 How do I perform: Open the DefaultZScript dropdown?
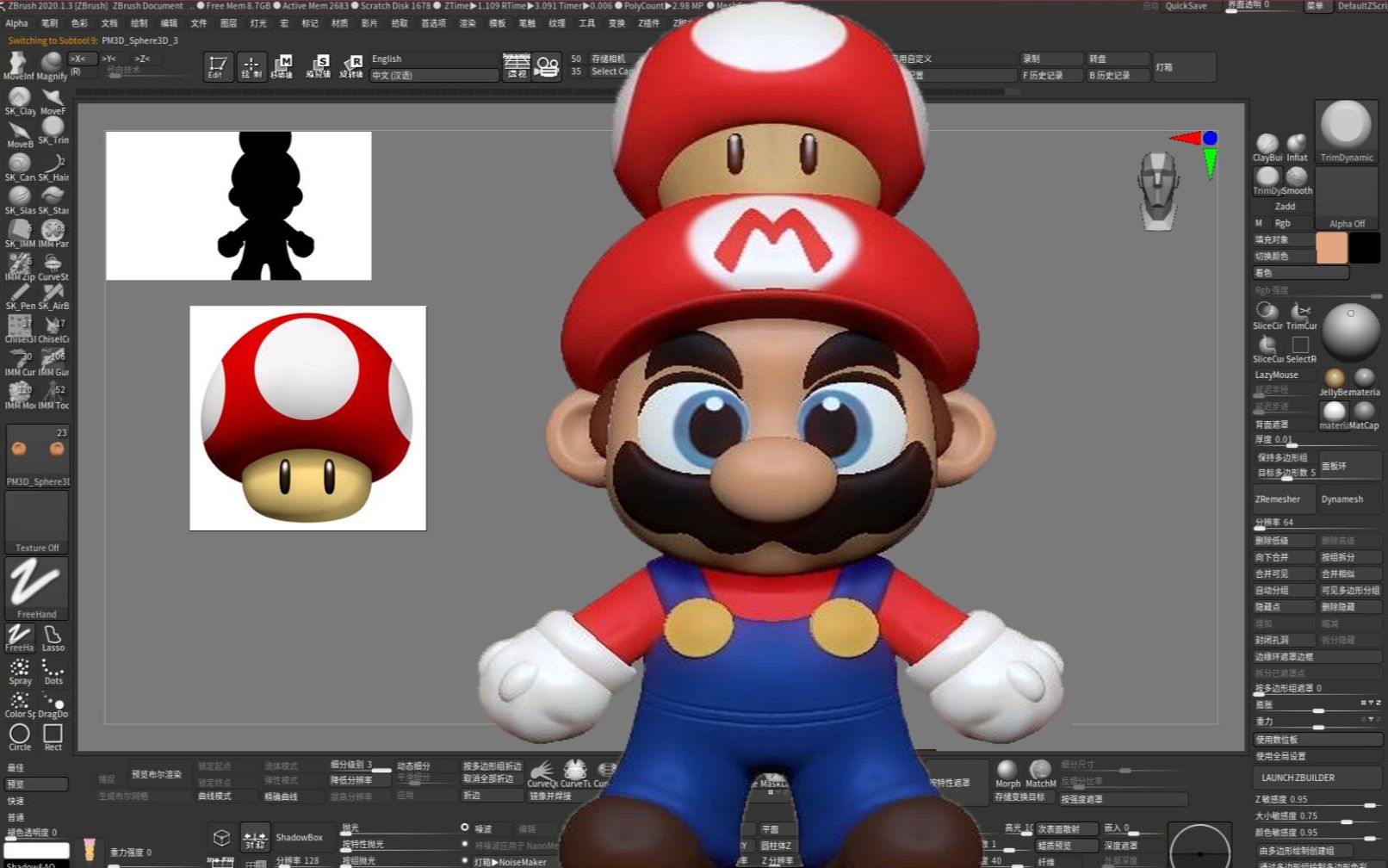pyautogui.click(x=1360, y=6)
